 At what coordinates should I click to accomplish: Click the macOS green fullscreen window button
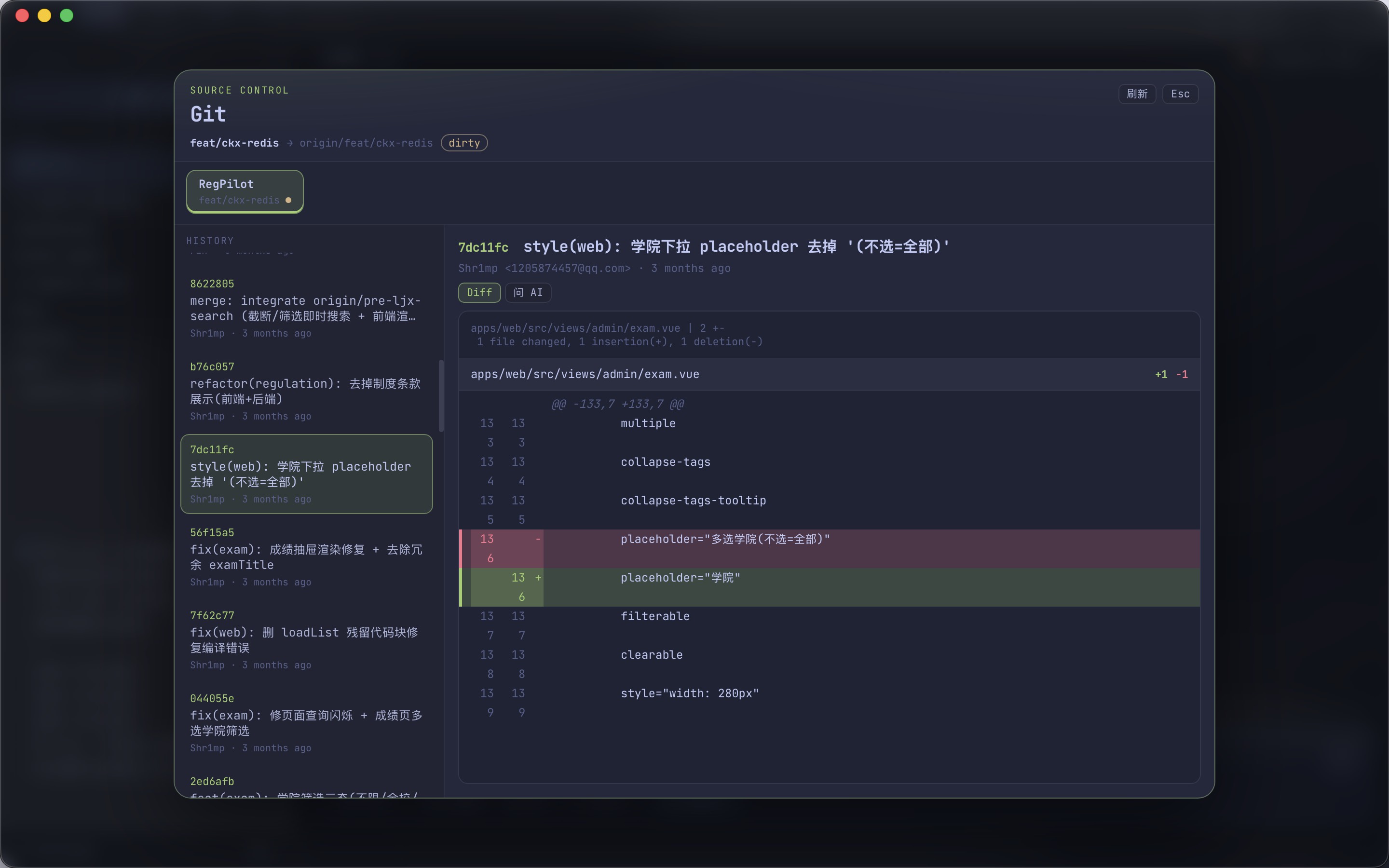[x=67, y=15]
